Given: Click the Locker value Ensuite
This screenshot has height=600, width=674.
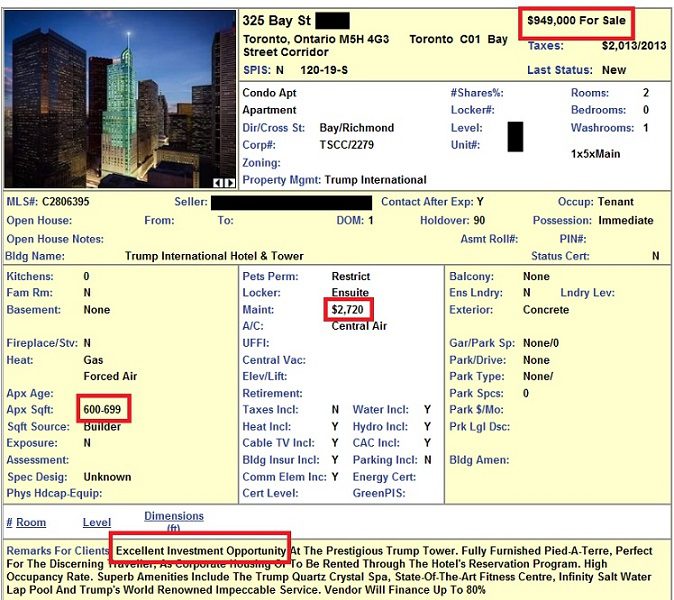Looking at the screenshot, I should click(x=350, y=292).
